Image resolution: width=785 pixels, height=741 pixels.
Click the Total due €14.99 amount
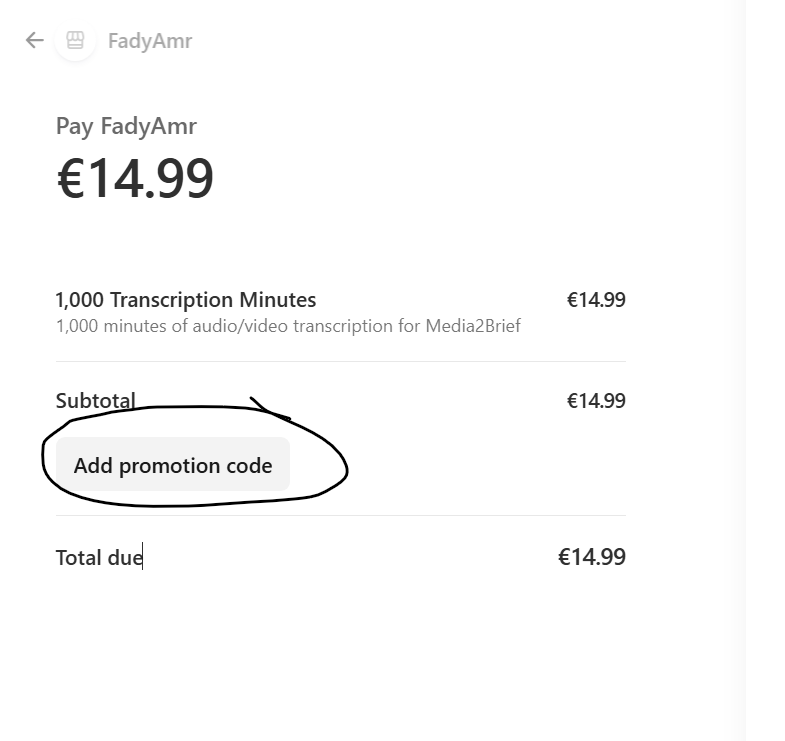tap(592, 557)
